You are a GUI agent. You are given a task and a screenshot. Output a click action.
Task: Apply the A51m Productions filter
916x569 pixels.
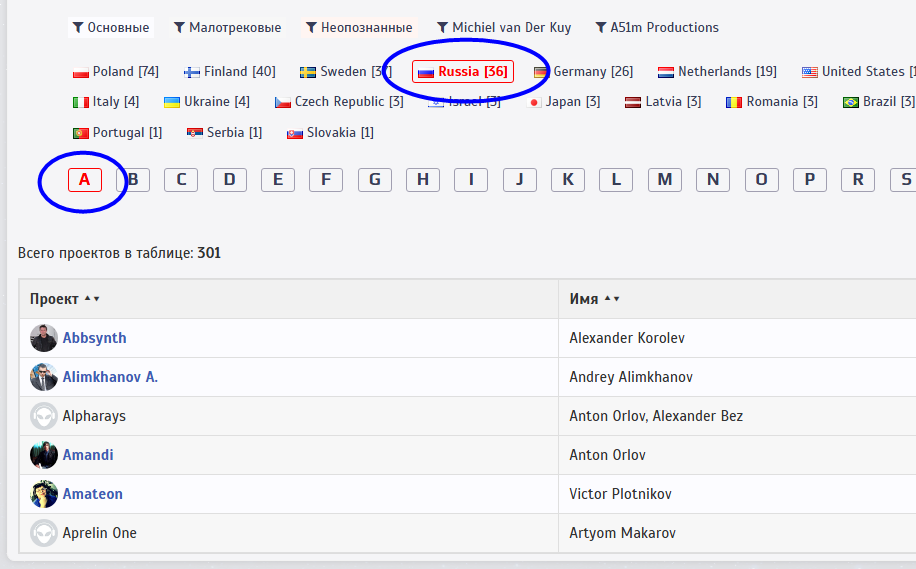click(657, 27)
